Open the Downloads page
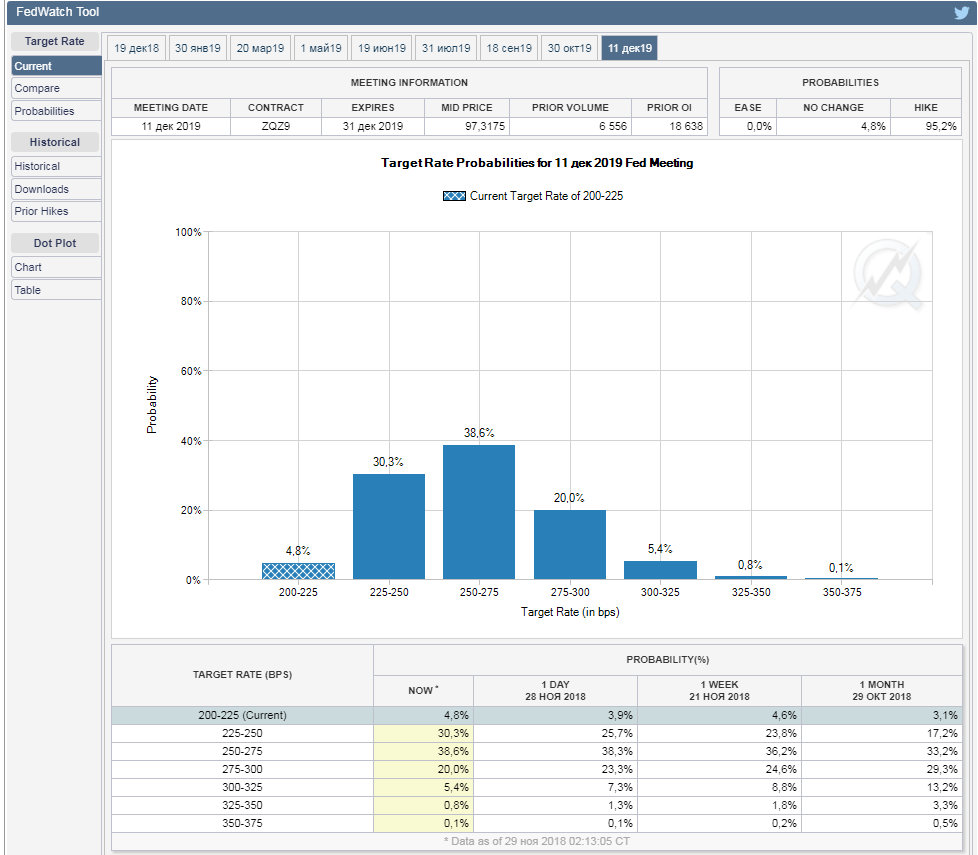Screen dimensions: 978x855 (56, 189)
